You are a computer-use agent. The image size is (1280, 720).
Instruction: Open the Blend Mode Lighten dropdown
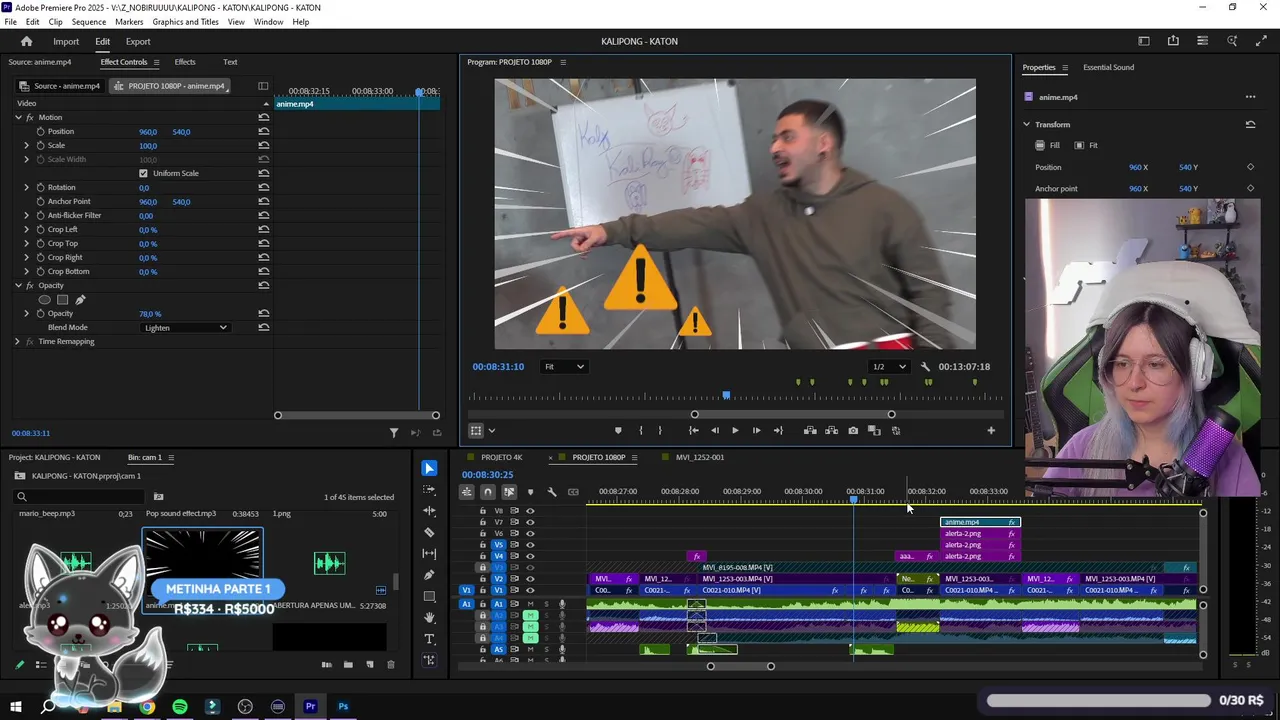[185, 327]
